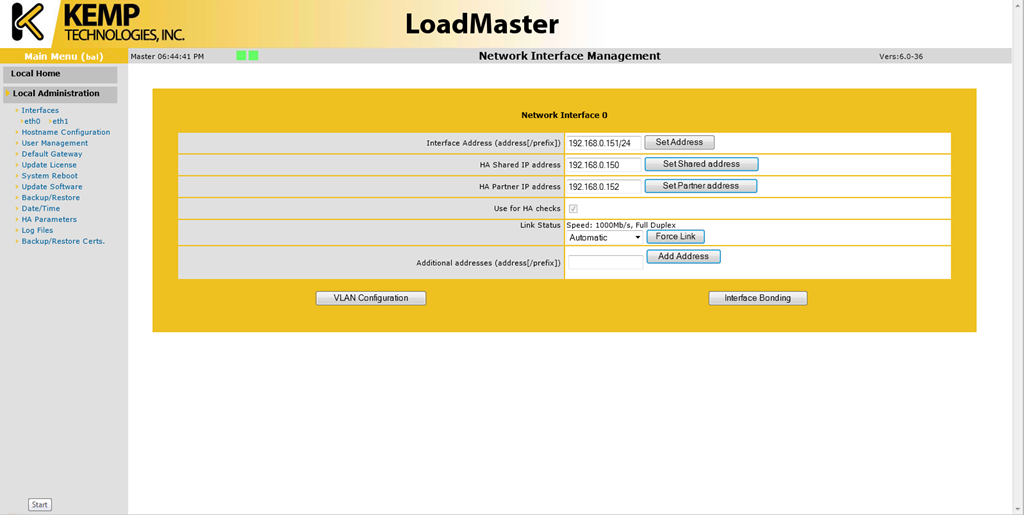The image size is (1024, 515).
Task: Click the LoadMaster banner title
Action: pyautogui.click(x=482, y=24)
